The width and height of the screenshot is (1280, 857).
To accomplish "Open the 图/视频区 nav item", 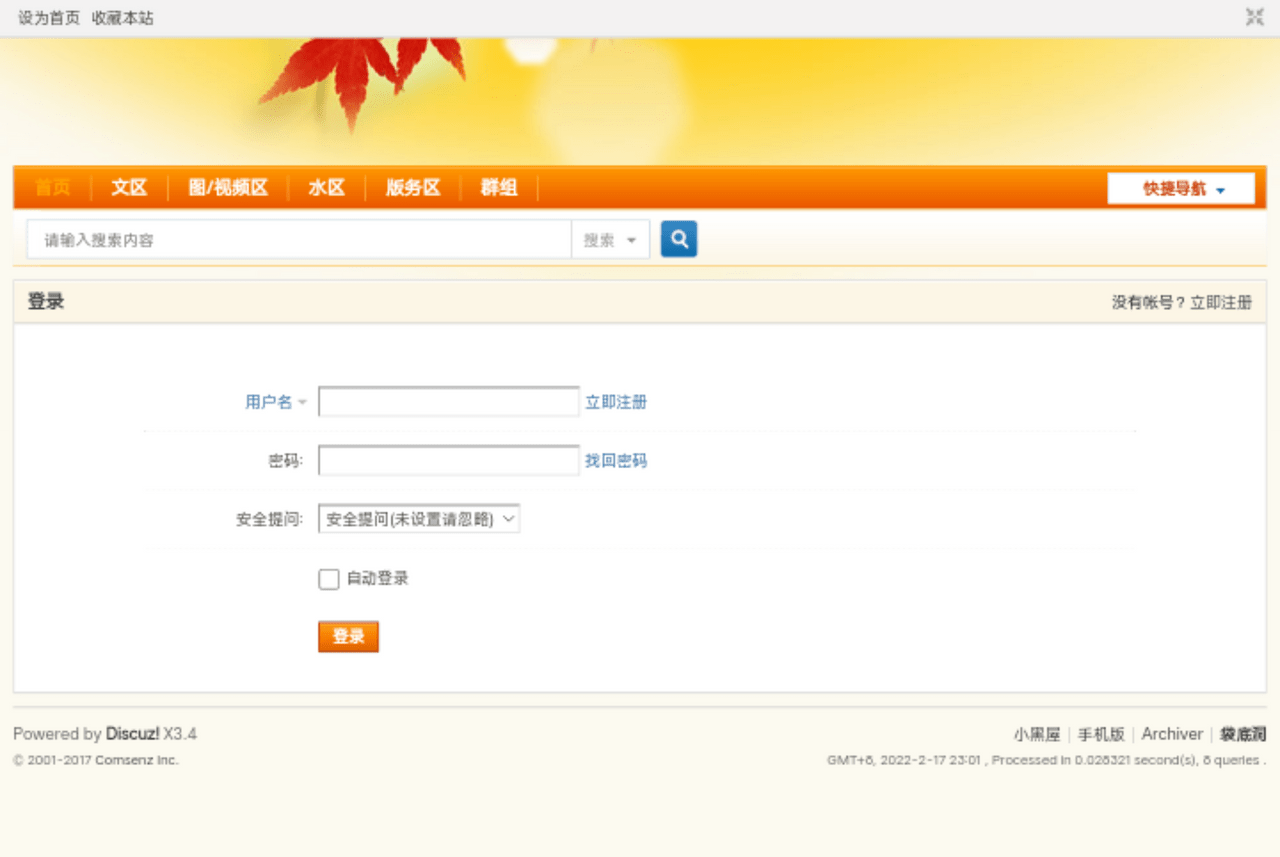I will pos(228,188).
